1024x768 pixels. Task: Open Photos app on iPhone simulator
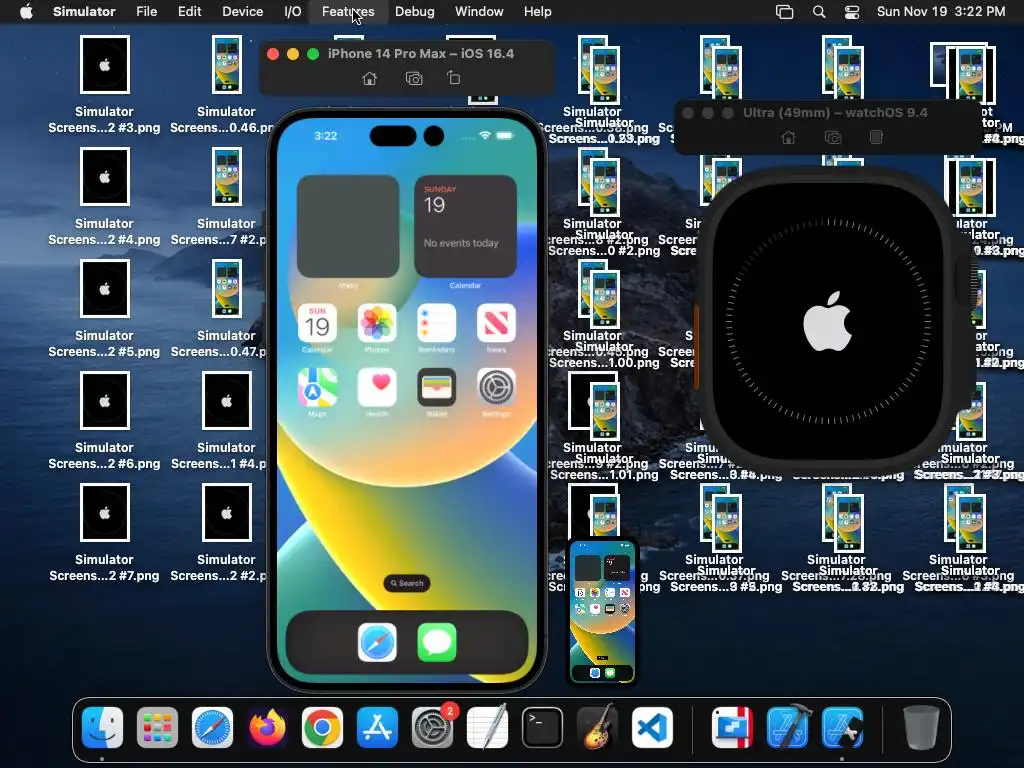coord(377,323)
